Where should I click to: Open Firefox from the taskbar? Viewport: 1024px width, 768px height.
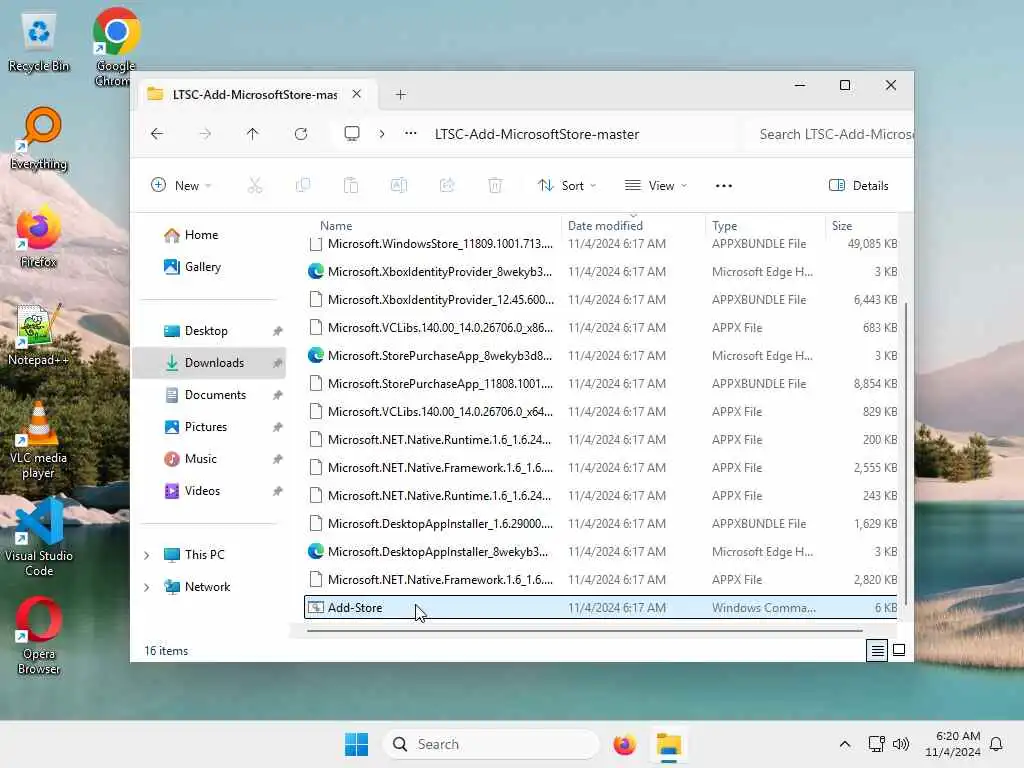pos(624,744)
